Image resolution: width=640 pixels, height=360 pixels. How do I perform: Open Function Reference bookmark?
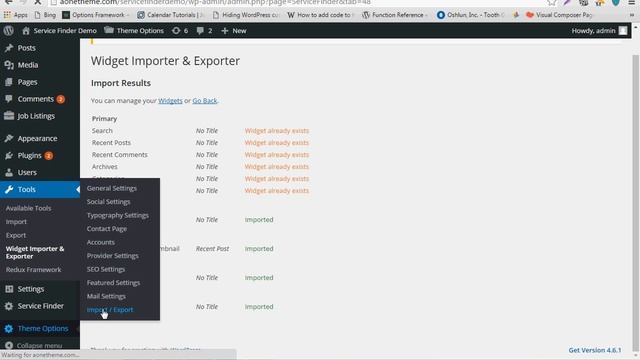395,15
